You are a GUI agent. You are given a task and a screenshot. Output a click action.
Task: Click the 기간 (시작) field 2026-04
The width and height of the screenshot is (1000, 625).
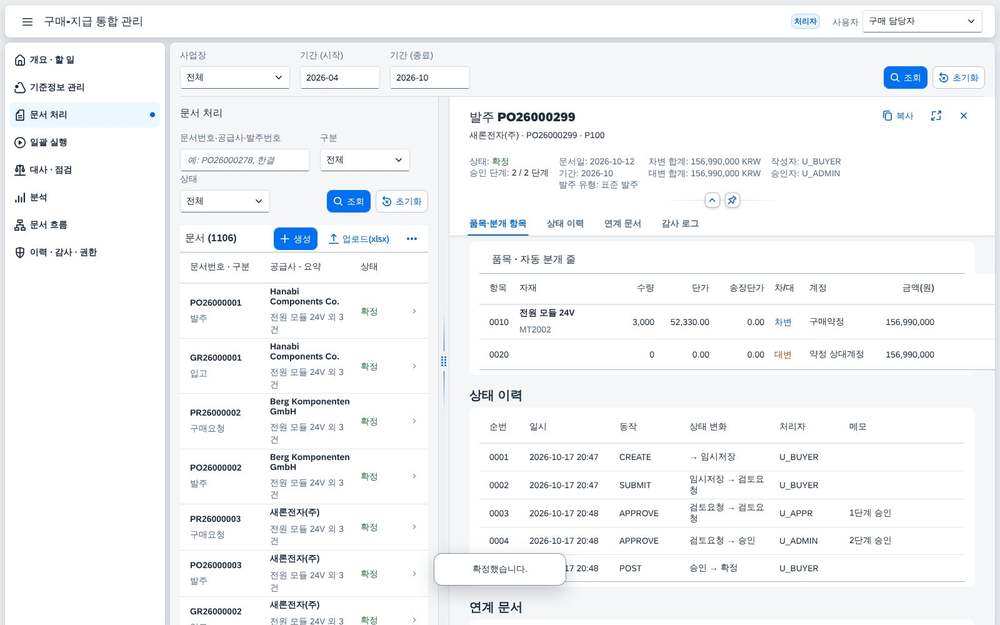pos(340,78)
